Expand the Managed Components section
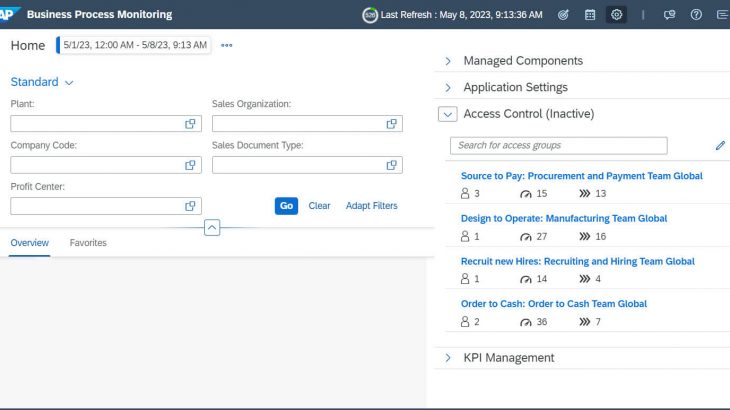This screenshot has width=730, height=410. point(448,61)
